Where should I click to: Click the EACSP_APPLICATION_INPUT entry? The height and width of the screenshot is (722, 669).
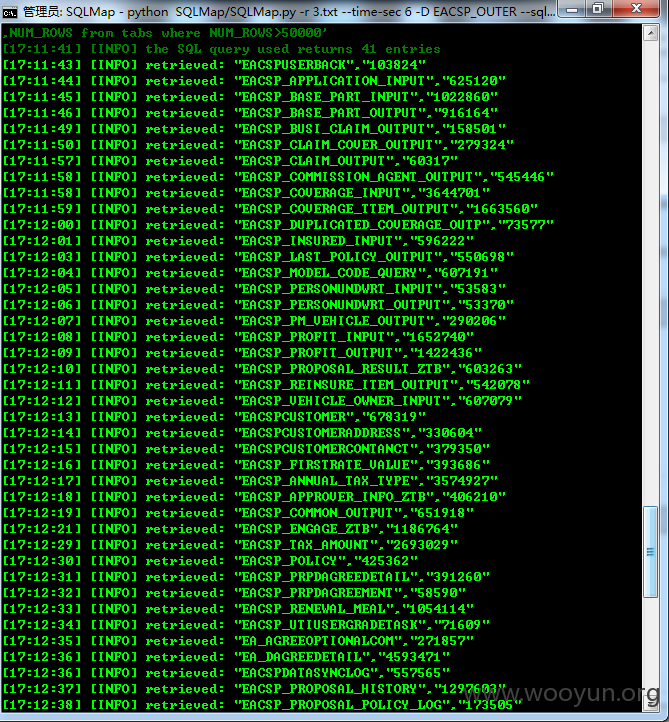(254, 81)
